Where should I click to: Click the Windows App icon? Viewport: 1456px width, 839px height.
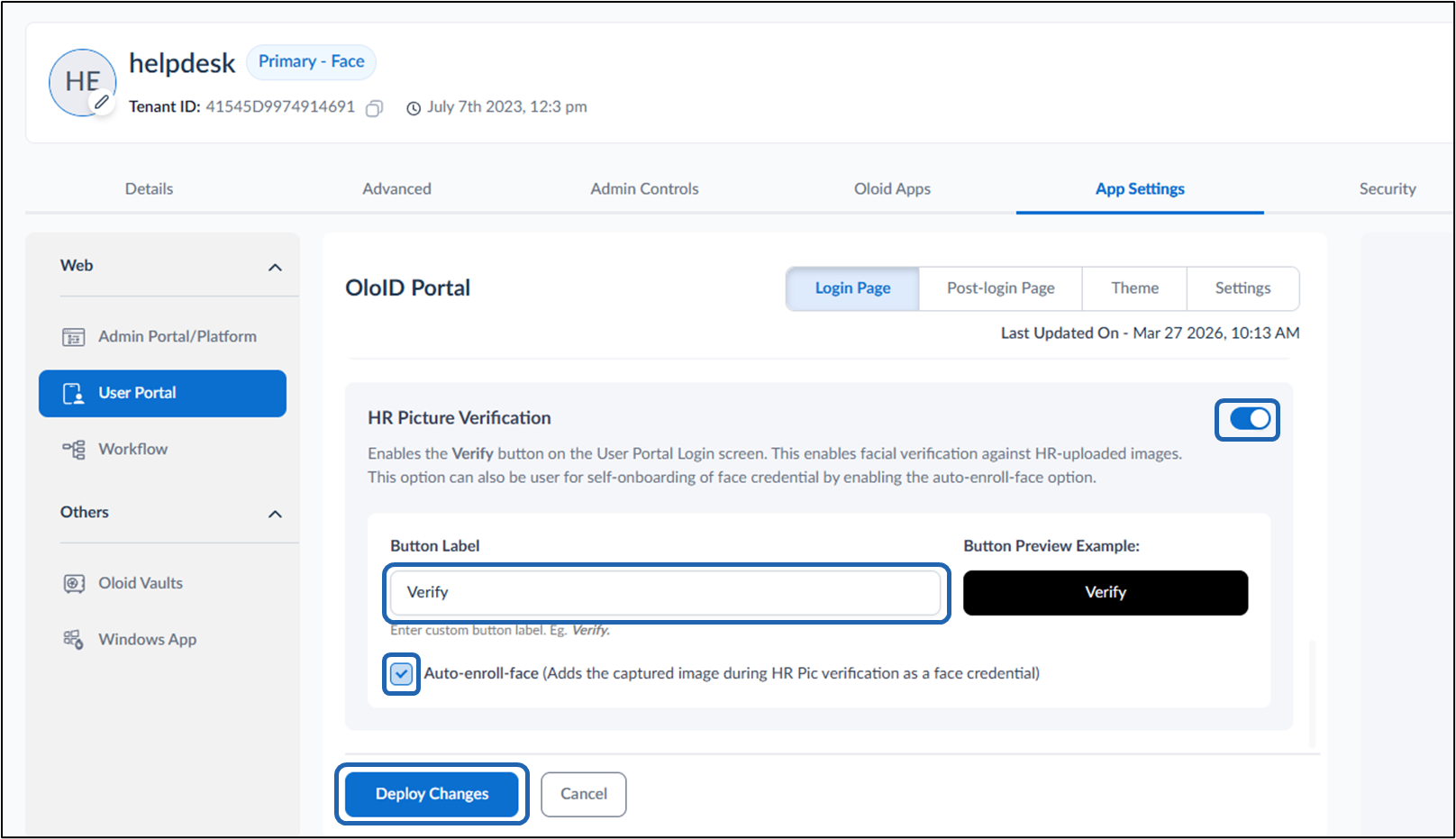click(74, 640)
